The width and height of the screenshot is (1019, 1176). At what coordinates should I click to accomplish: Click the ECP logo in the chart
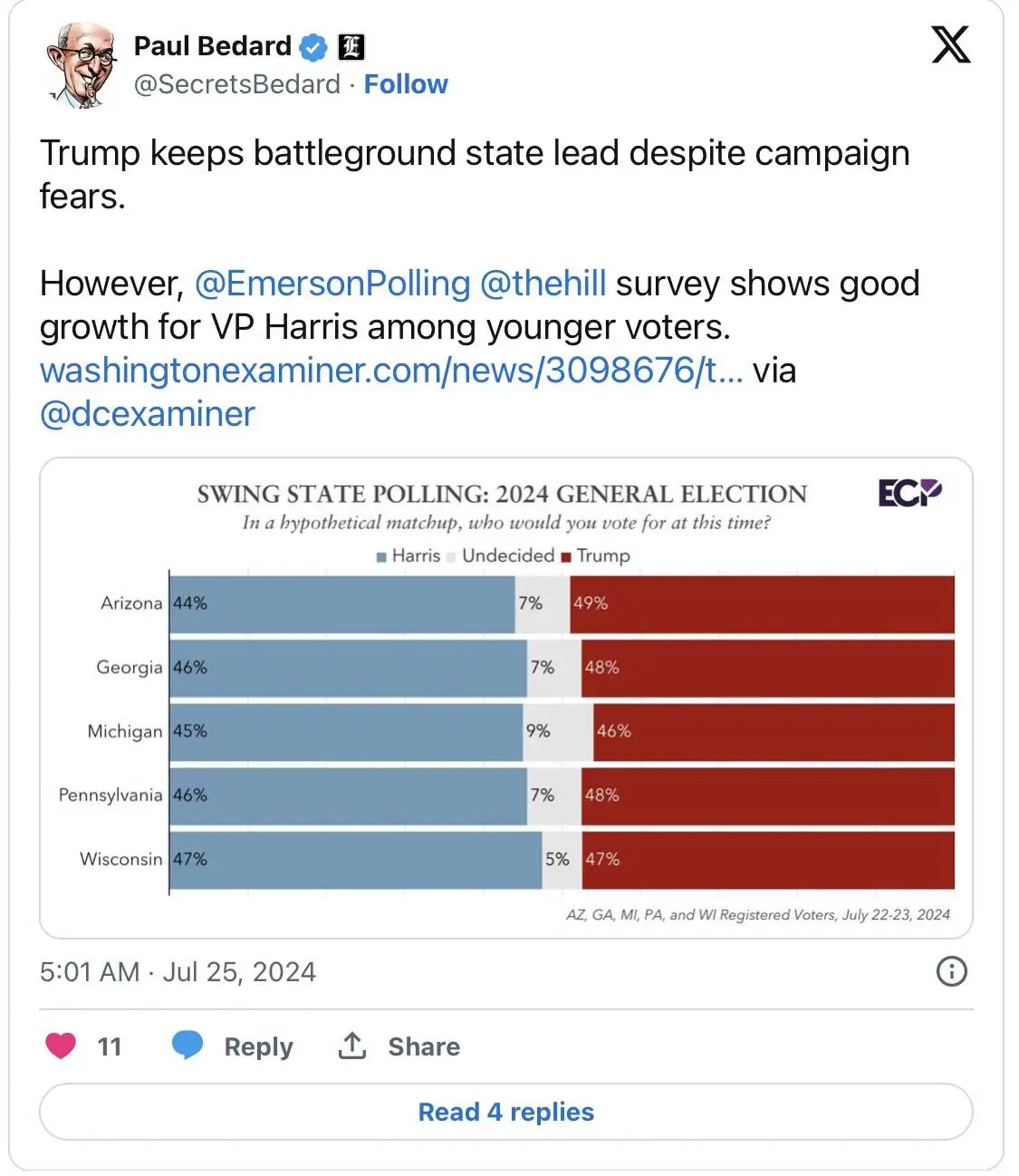909,493
